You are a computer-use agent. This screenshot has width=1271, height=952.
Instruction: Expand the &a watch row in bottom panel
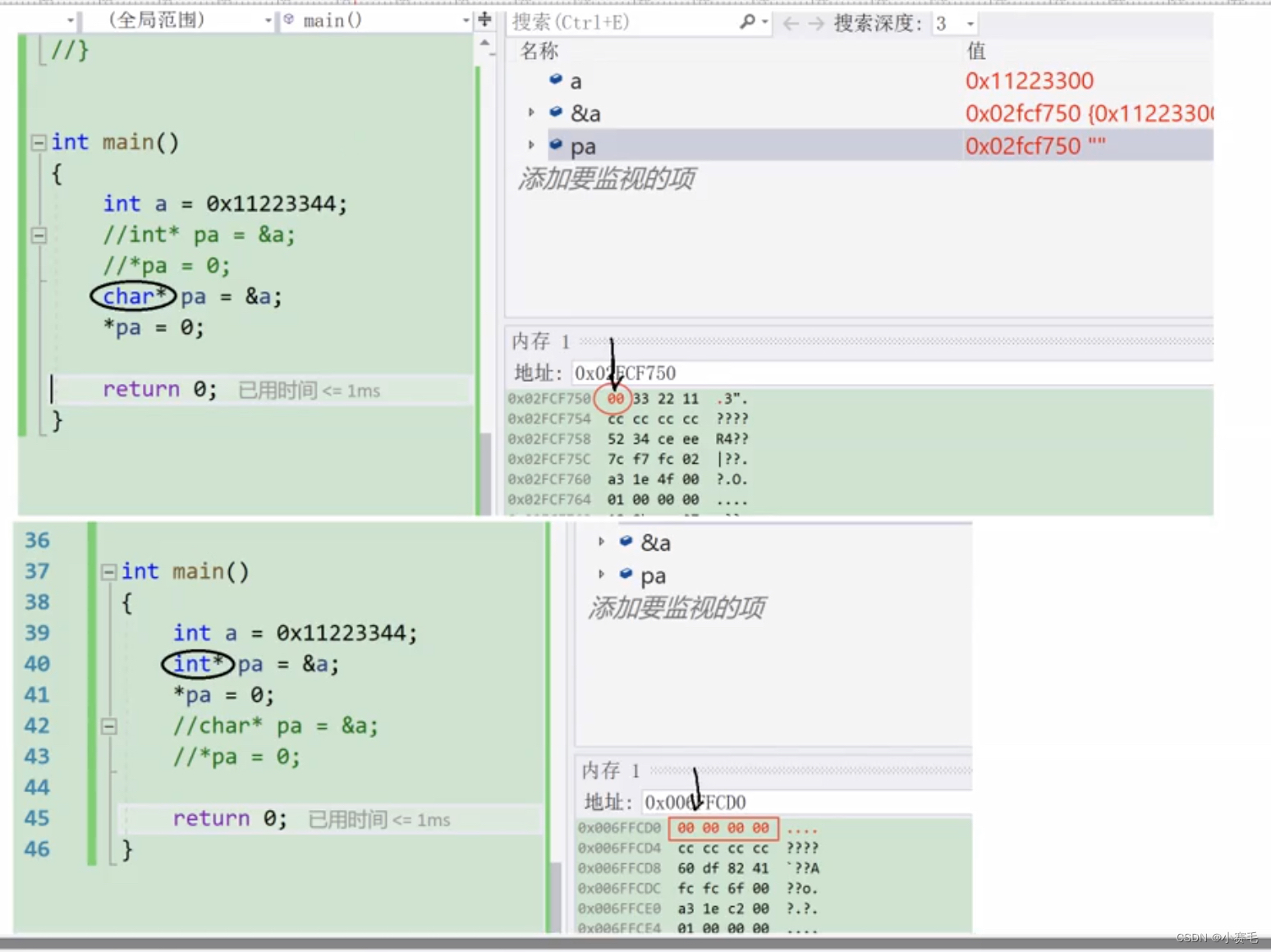pyautogui.click(x=602, y=542)
